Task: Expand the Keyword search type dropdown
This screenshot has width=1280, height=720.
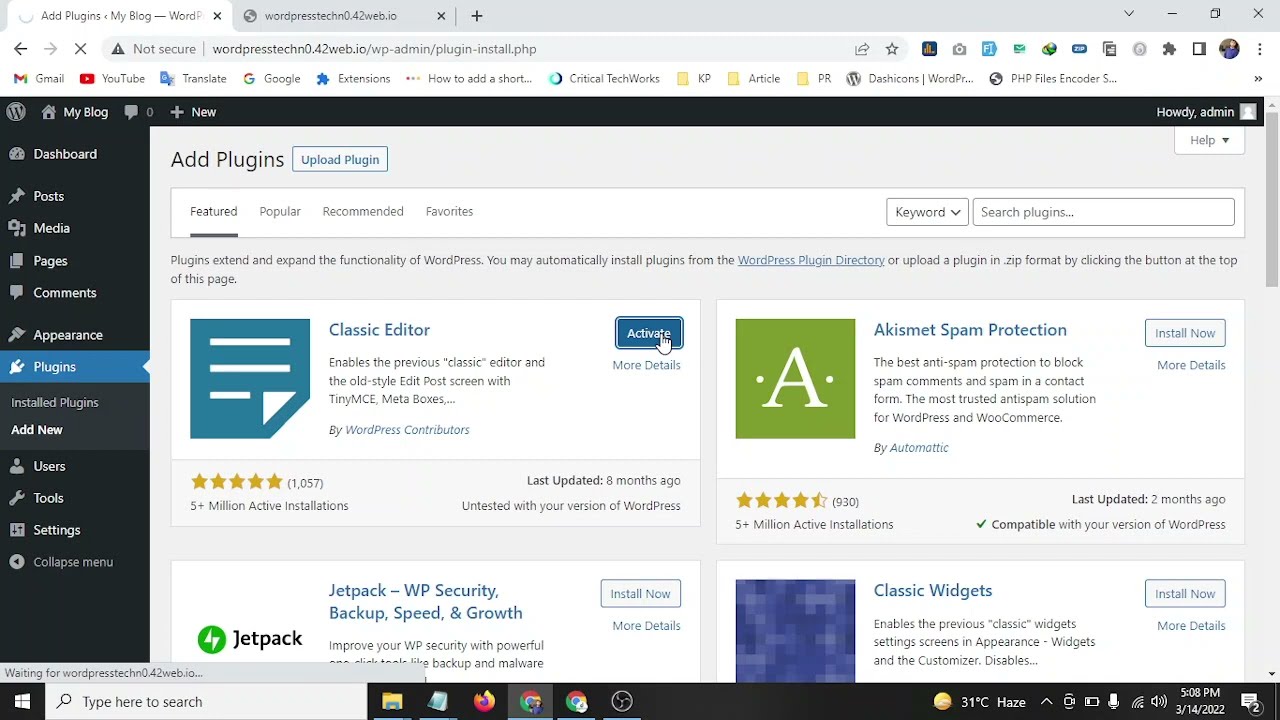Action: click(x=927, y=212)
